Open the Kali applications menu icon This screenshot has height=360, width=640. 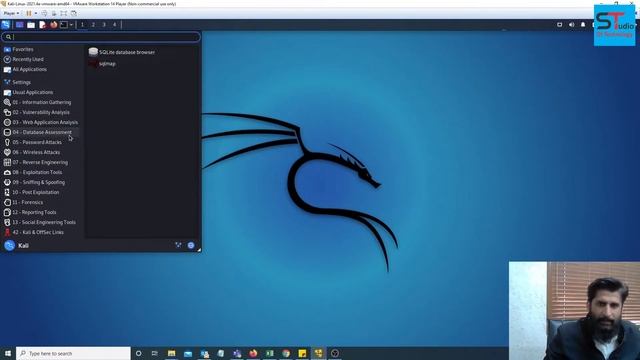(x=6, y=25)
